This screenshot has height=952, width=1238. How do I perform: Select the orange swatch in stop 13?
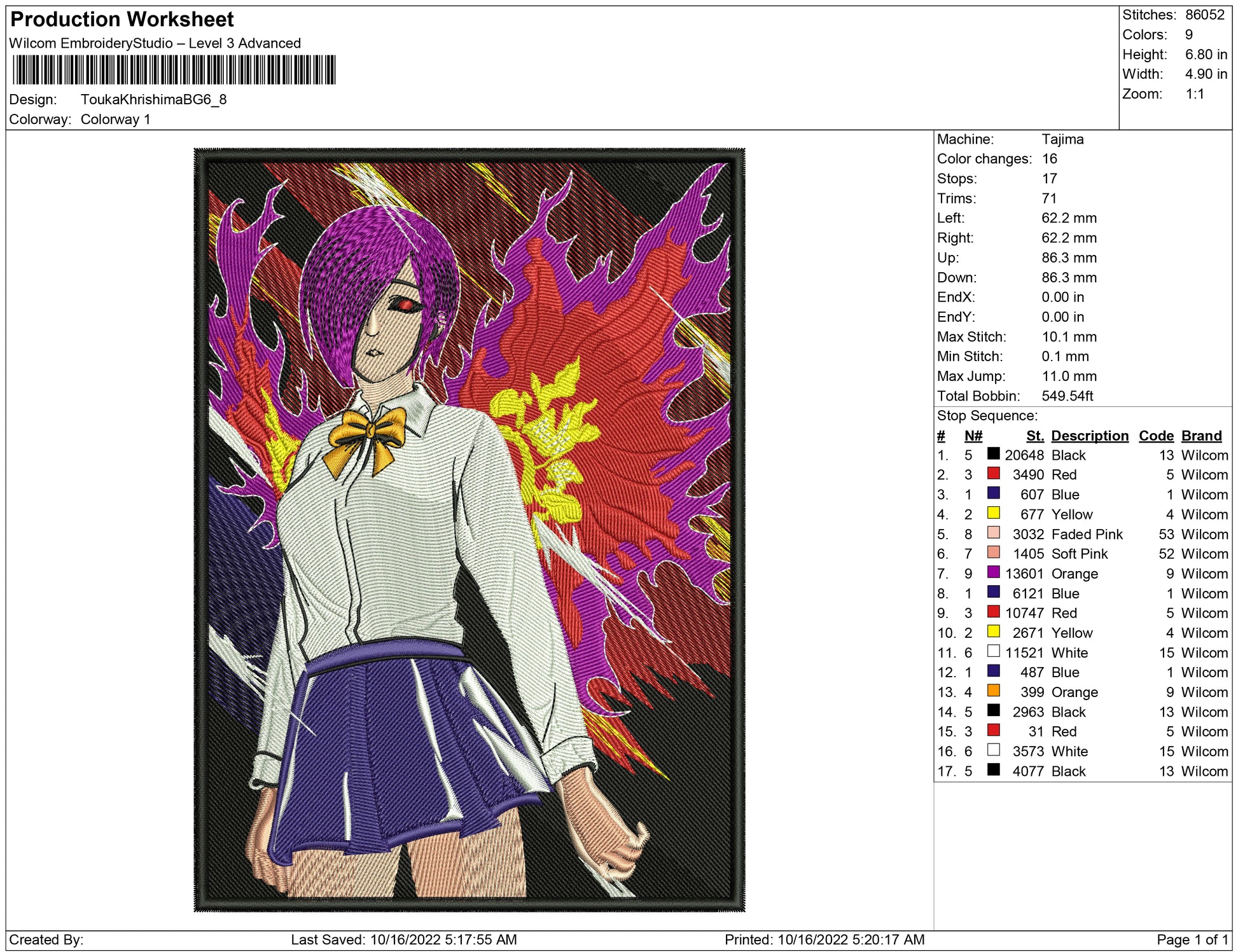coord(993,690)
